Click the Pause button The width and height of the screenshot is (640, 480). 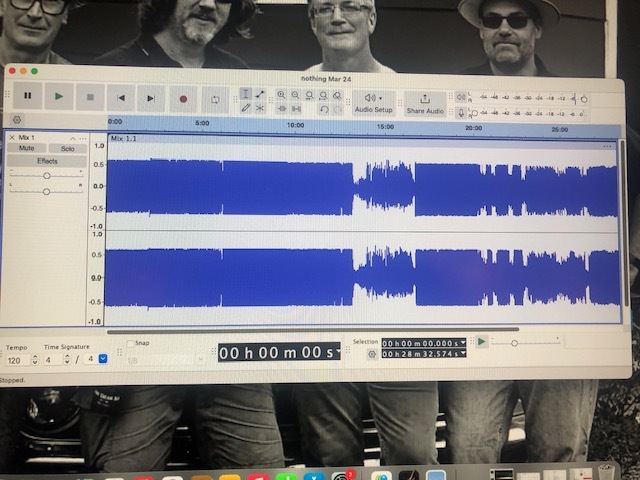tap(27, 96)
